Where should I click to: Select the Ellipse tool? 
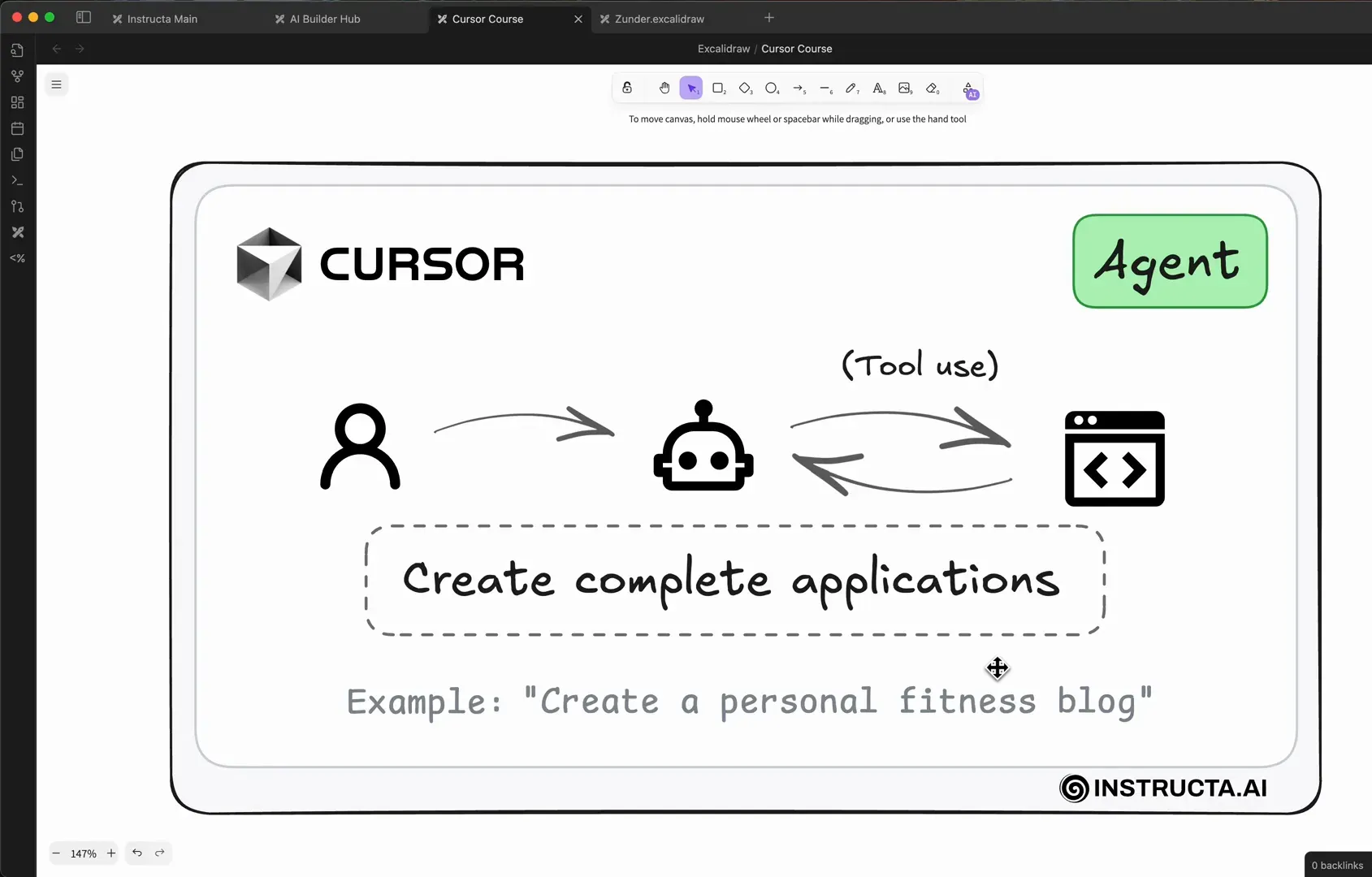tap(772, 88)
